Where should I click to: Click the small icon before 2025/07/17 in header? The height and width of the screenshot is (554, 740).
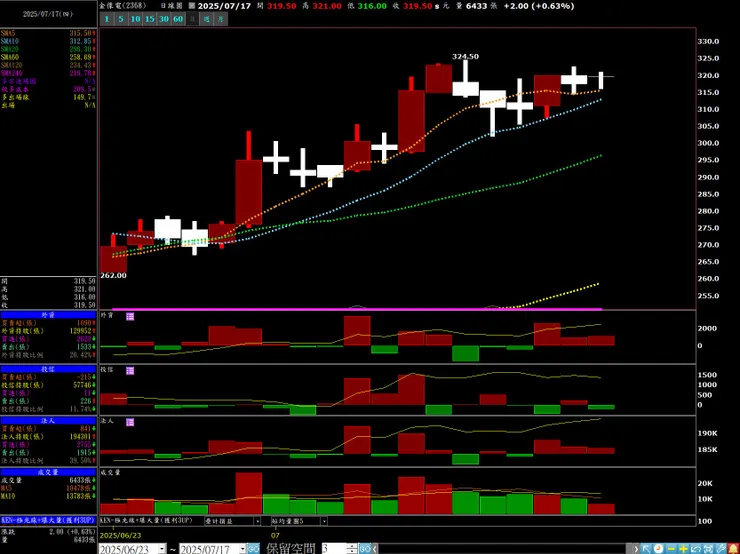pos(191,6)
